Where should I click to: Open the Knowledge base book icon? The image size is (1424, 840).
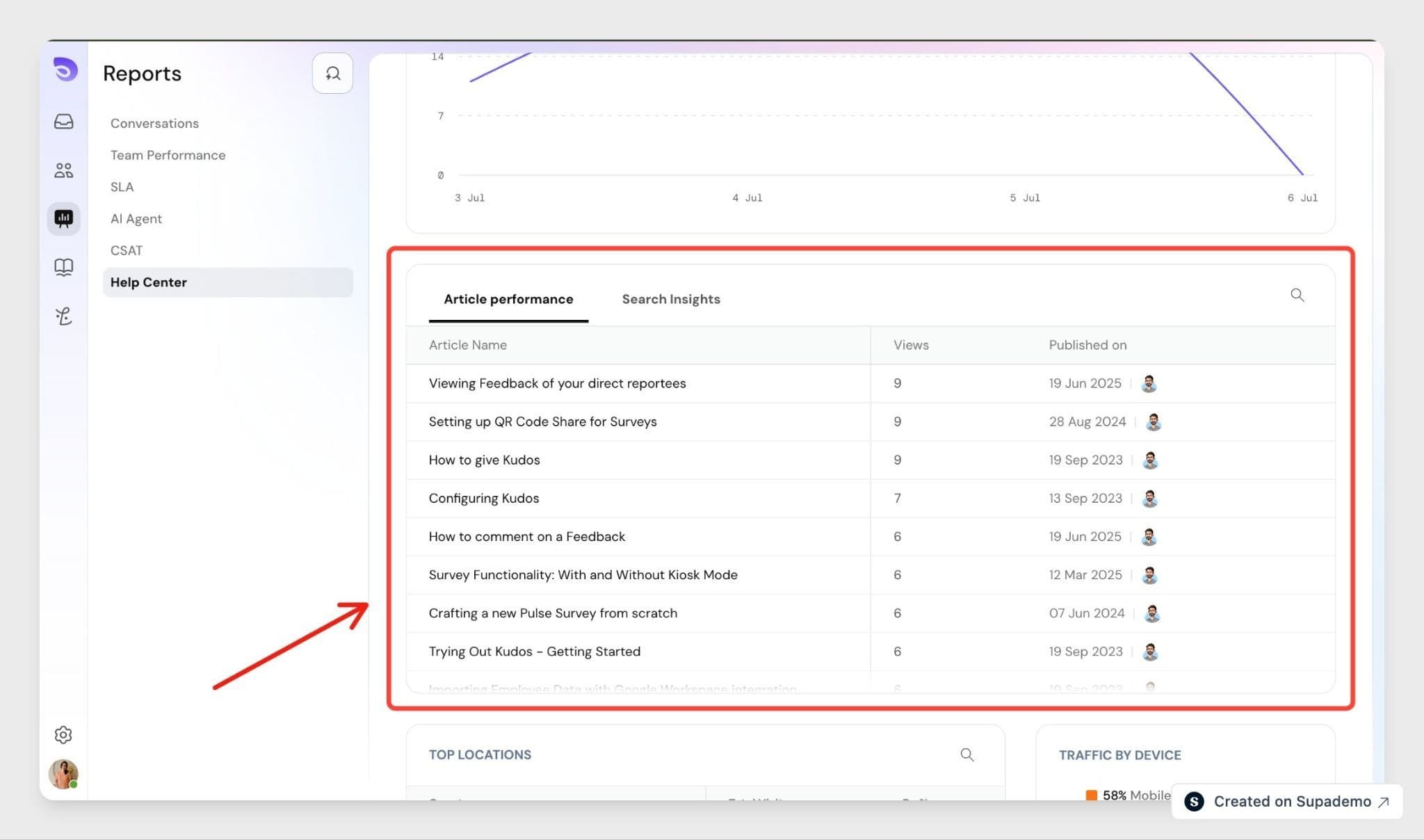click(x=64, y=268)
